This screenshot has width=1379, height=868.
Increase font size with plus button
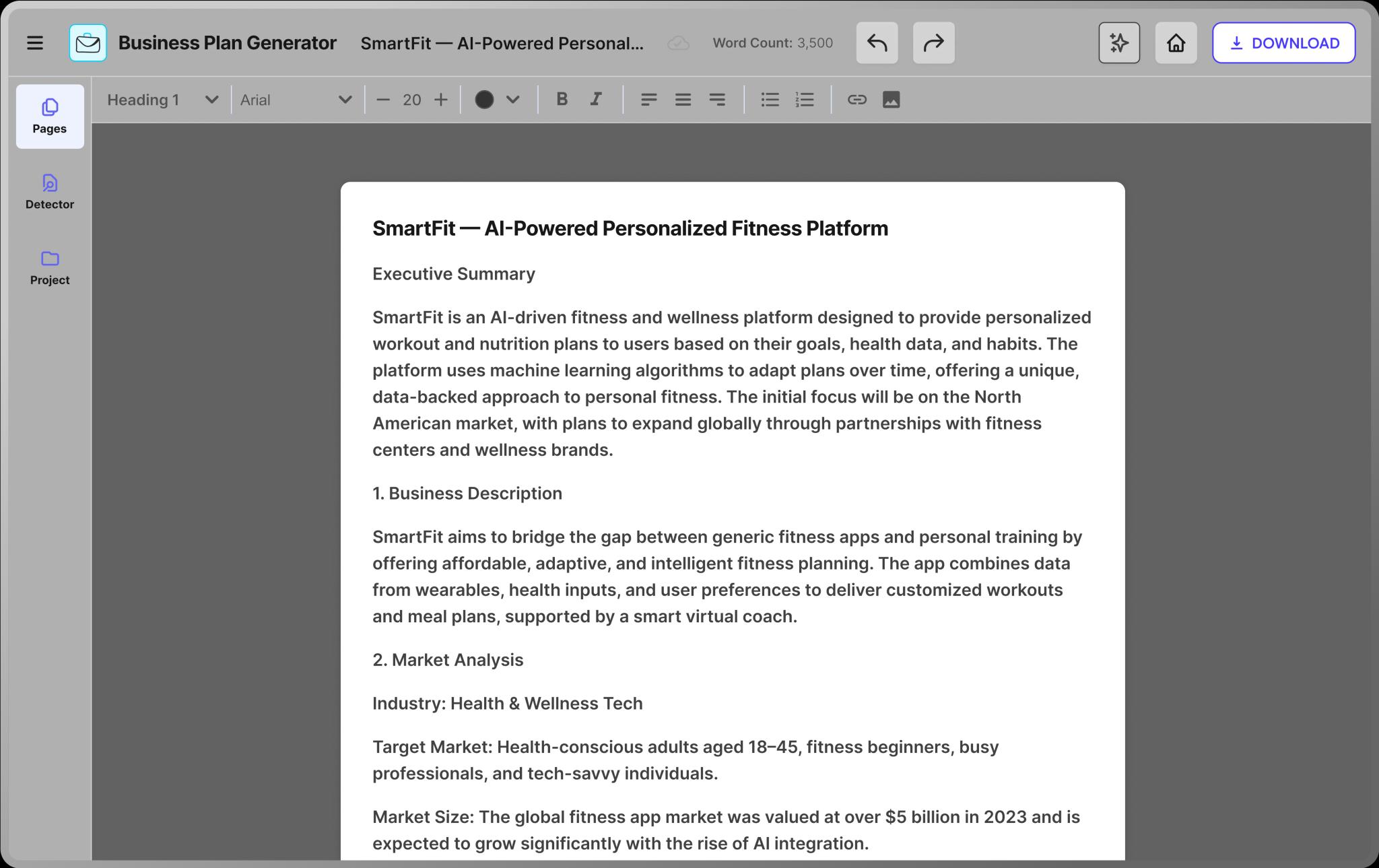(x=441, y=100)
